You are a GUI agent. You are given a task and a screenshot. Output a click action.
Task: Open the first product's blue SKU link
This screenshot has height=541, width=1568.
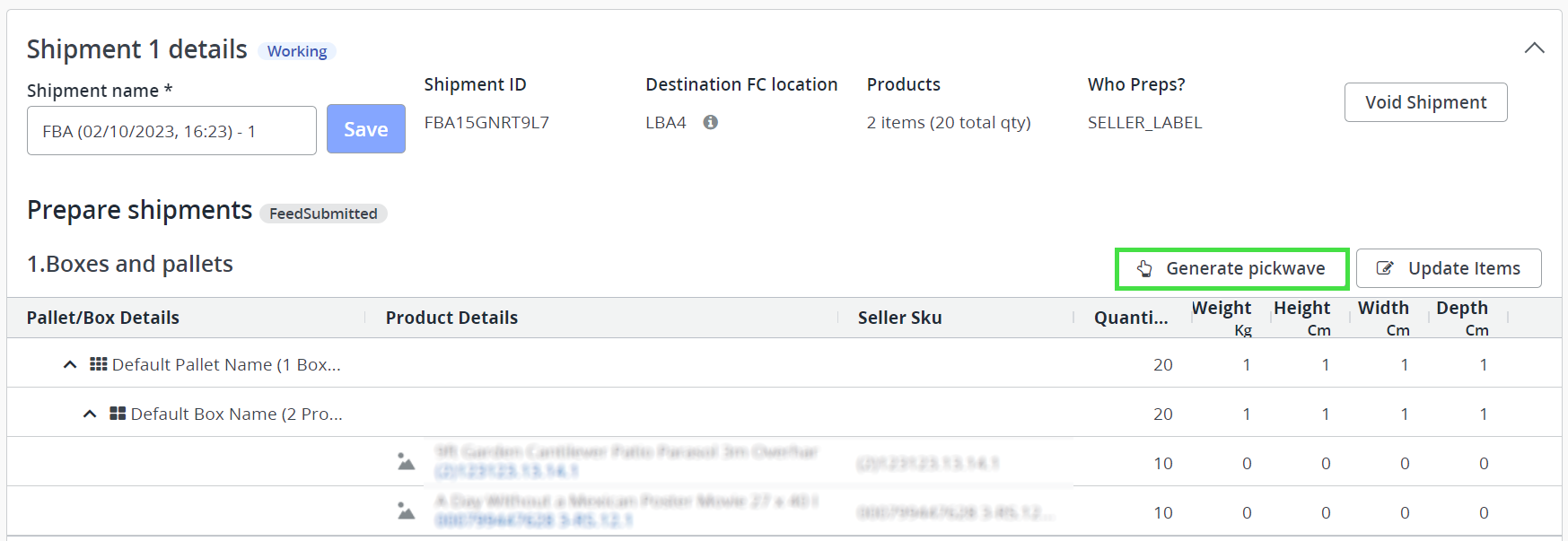point(506,471)
